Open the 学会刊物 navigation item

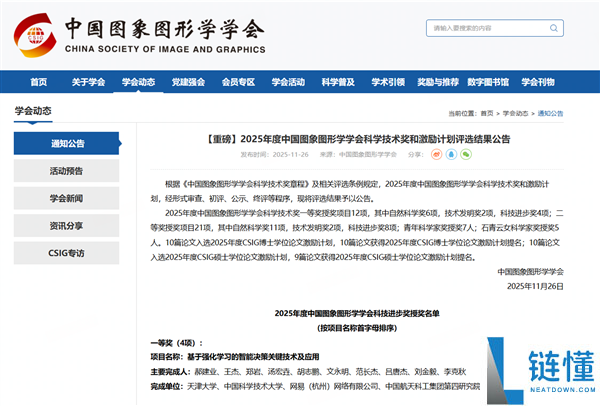[x=538, y=82]
